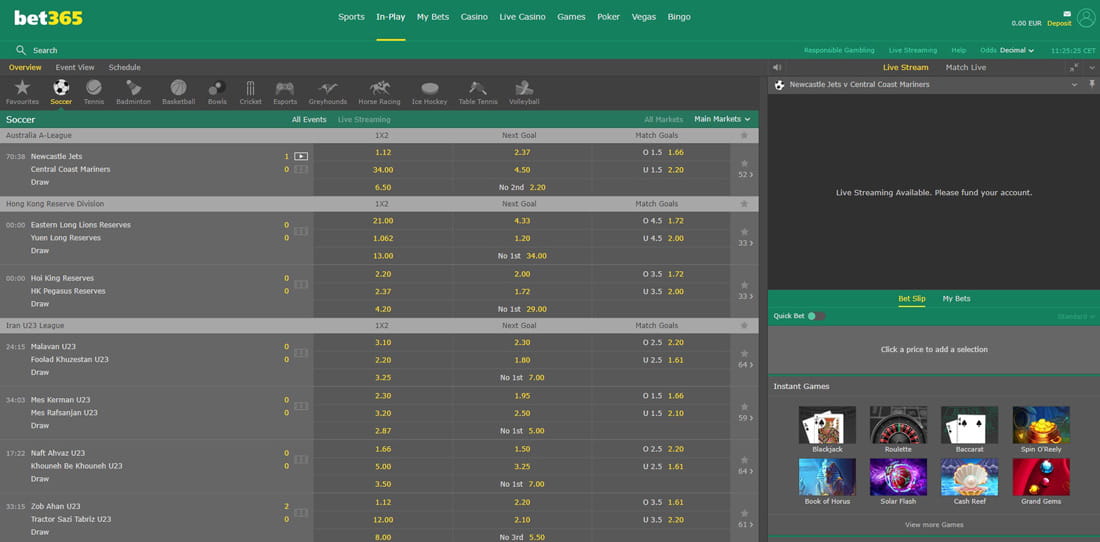Select the Ice Hockey puck icon
The image size is (1100, 542).
tap(429, 88)
